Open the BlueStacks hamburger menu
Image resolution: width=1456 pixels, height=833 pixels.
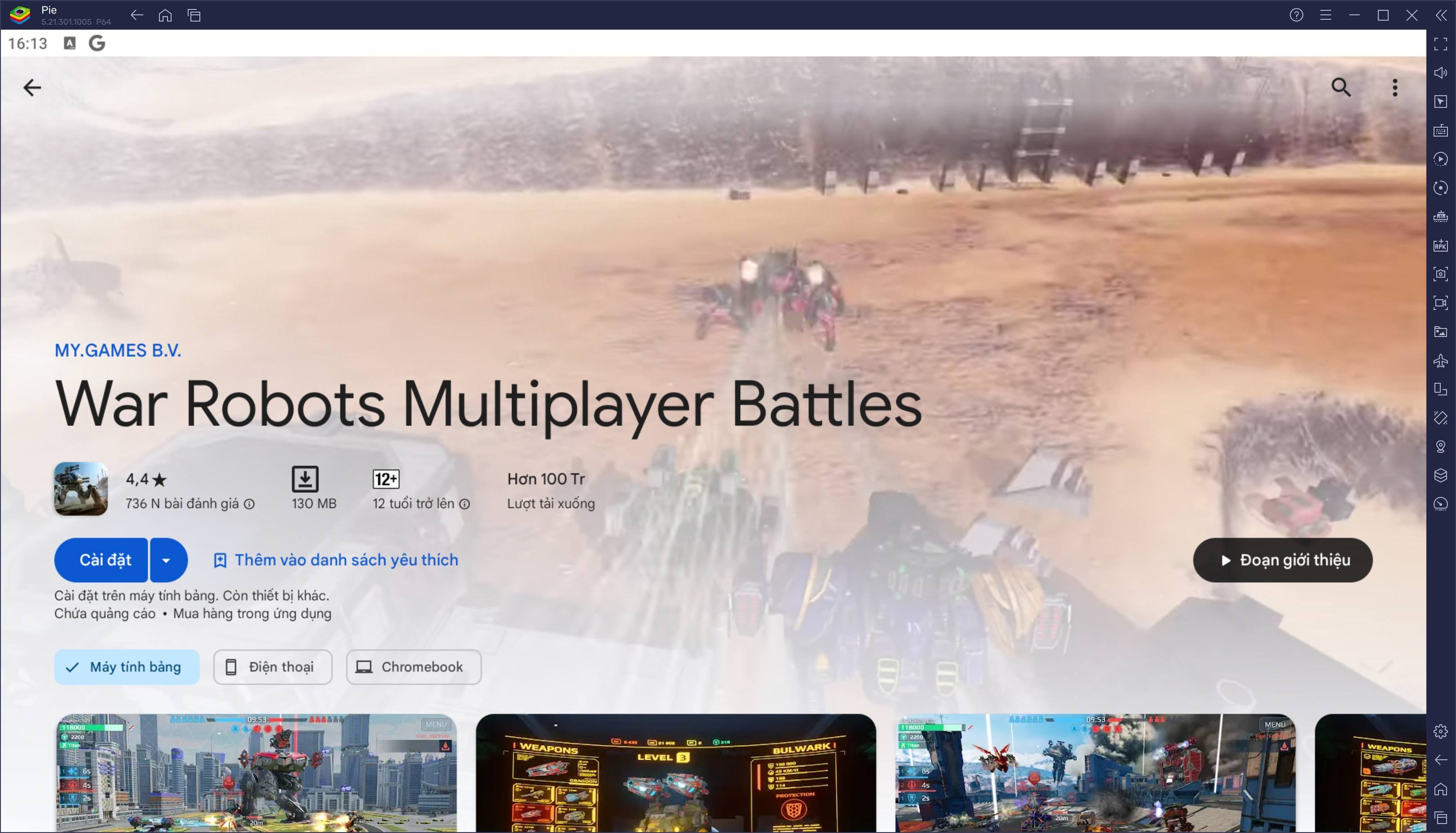pos(1325,15)
